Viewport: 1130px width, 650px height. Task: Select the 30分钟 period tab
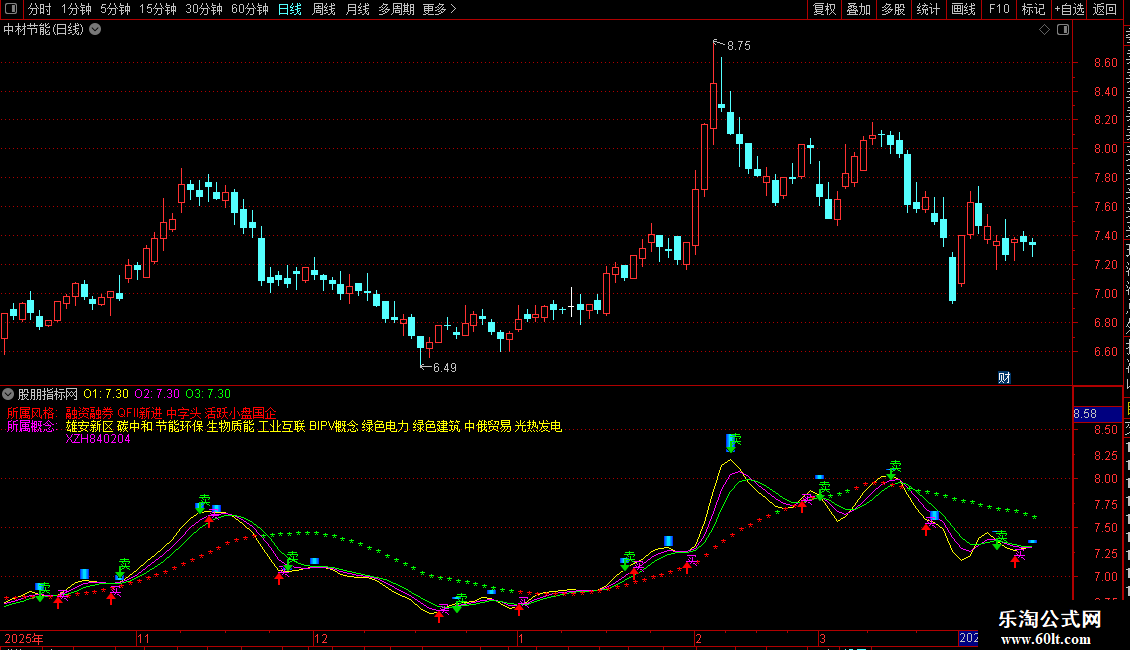click(x=204, y=9)
